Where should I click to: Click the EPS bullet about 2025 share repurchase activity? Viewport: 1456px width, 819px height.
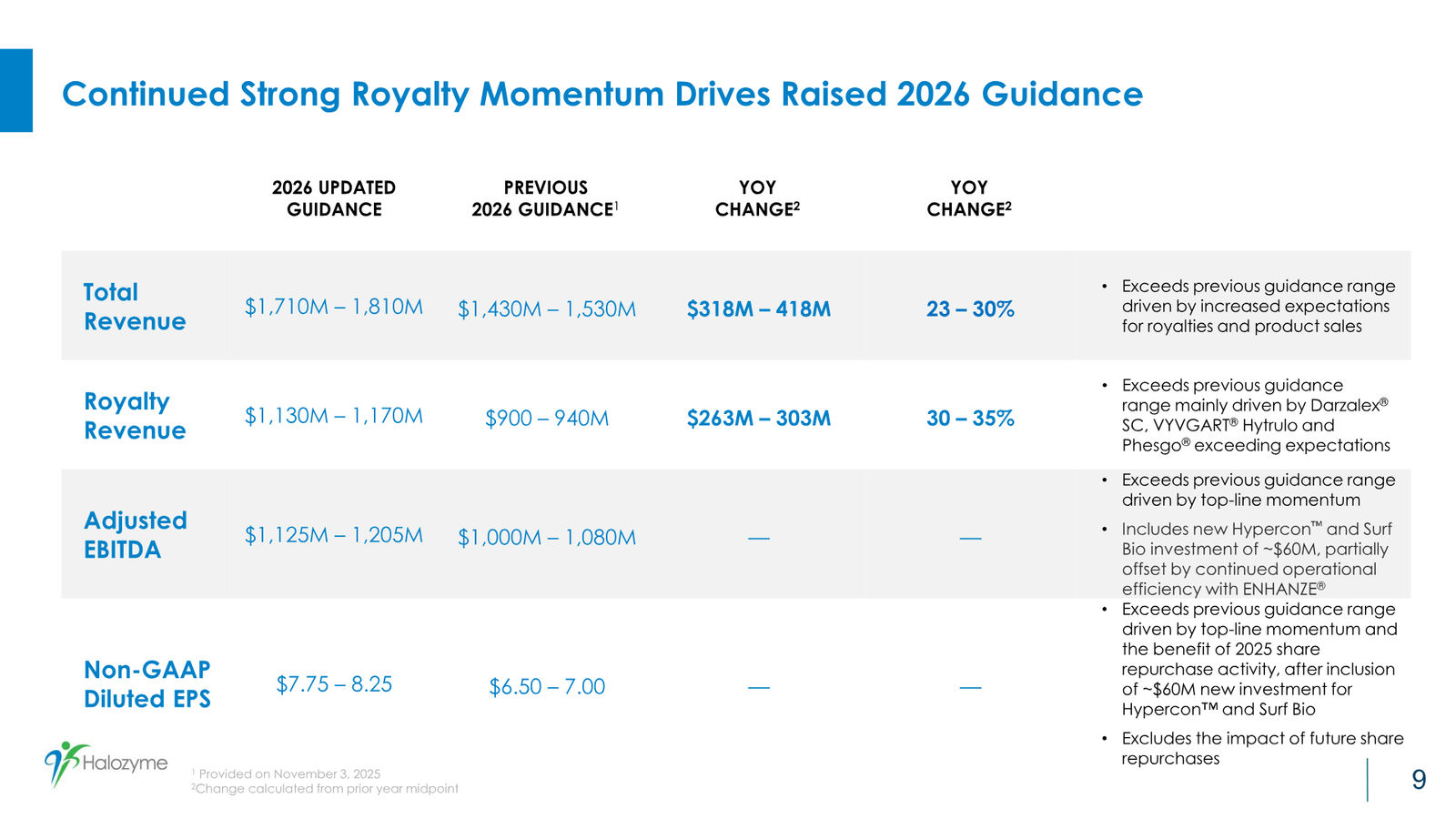pyautogui.click(x=1249, y=660)
